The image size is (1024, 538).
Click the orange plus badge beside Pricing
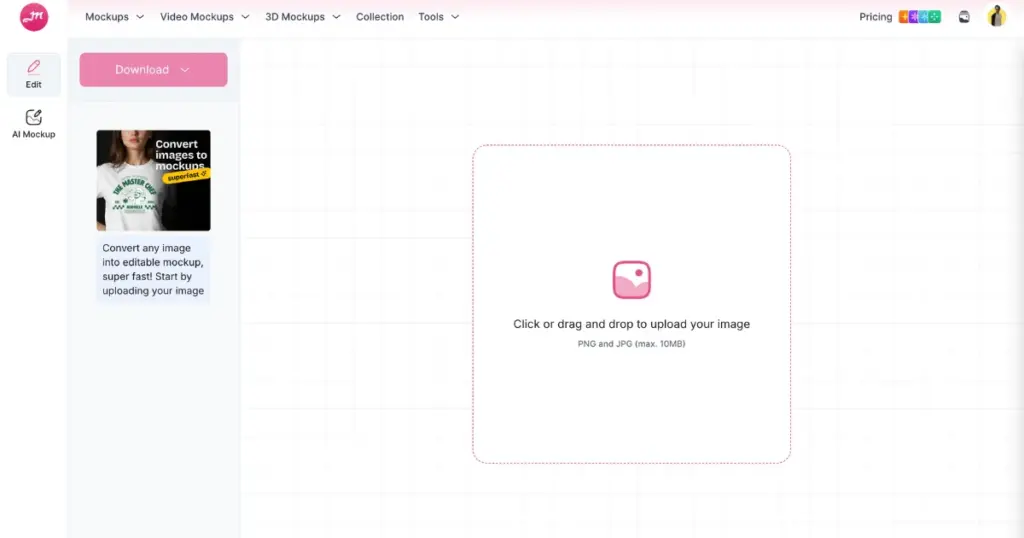[x=904, y=17]
